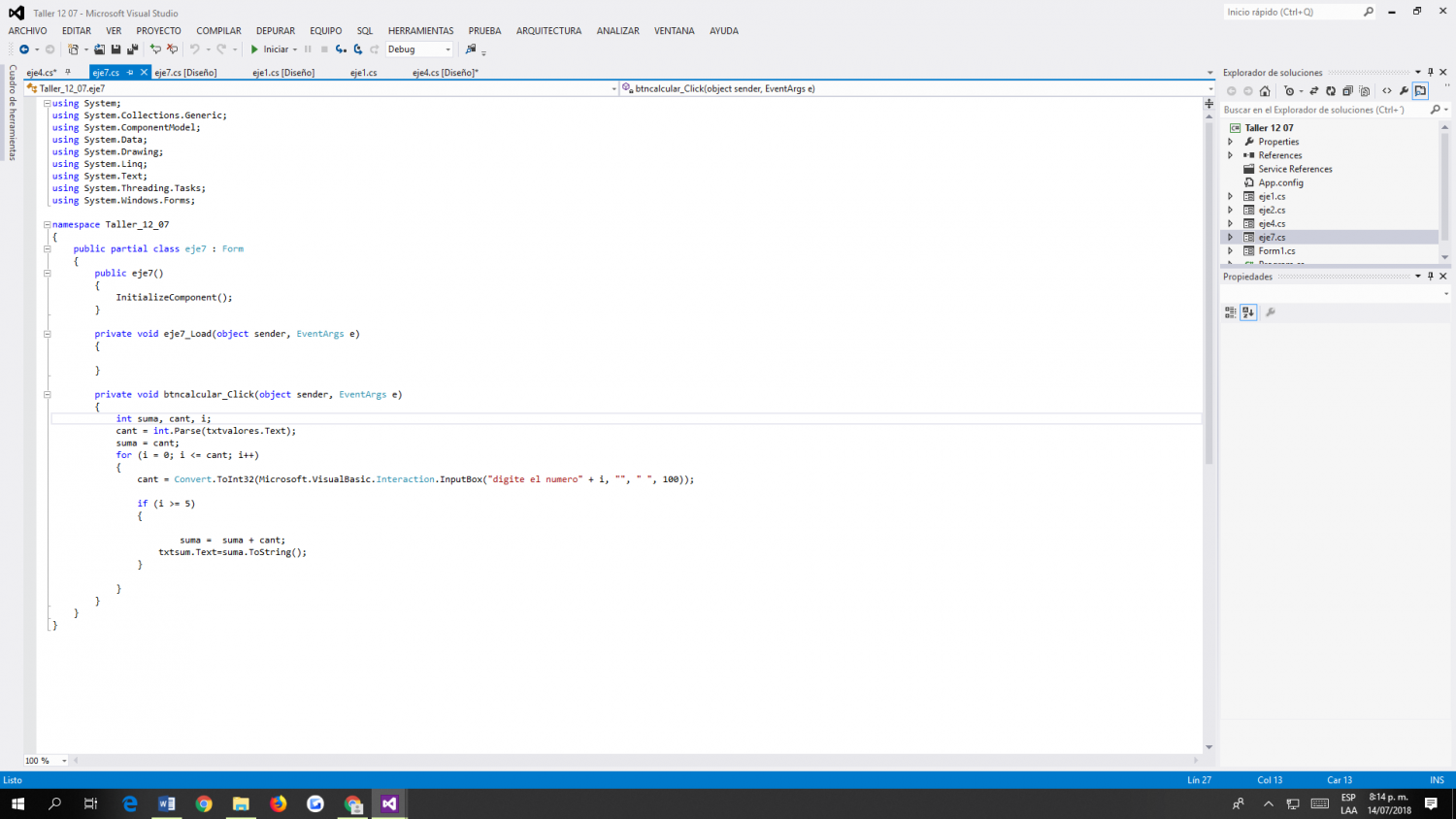The width and height of the screenshot is (1456, 819).
Task: Click the Step Over debug icon
Action: (358, 49)
